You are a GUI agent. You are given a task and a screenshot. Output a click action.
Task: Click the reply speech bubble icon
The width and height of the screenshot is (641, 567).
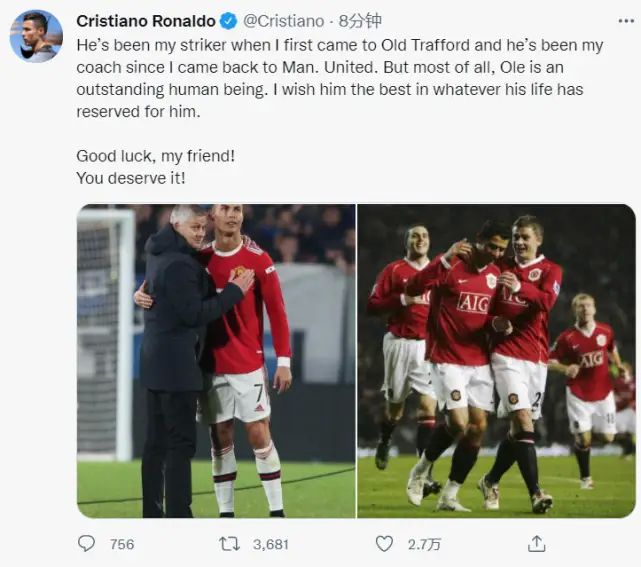point(86,544)
